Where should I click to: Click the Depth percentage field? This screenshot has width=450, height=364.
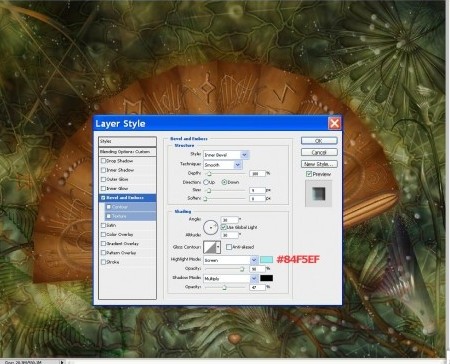(257, 173)
